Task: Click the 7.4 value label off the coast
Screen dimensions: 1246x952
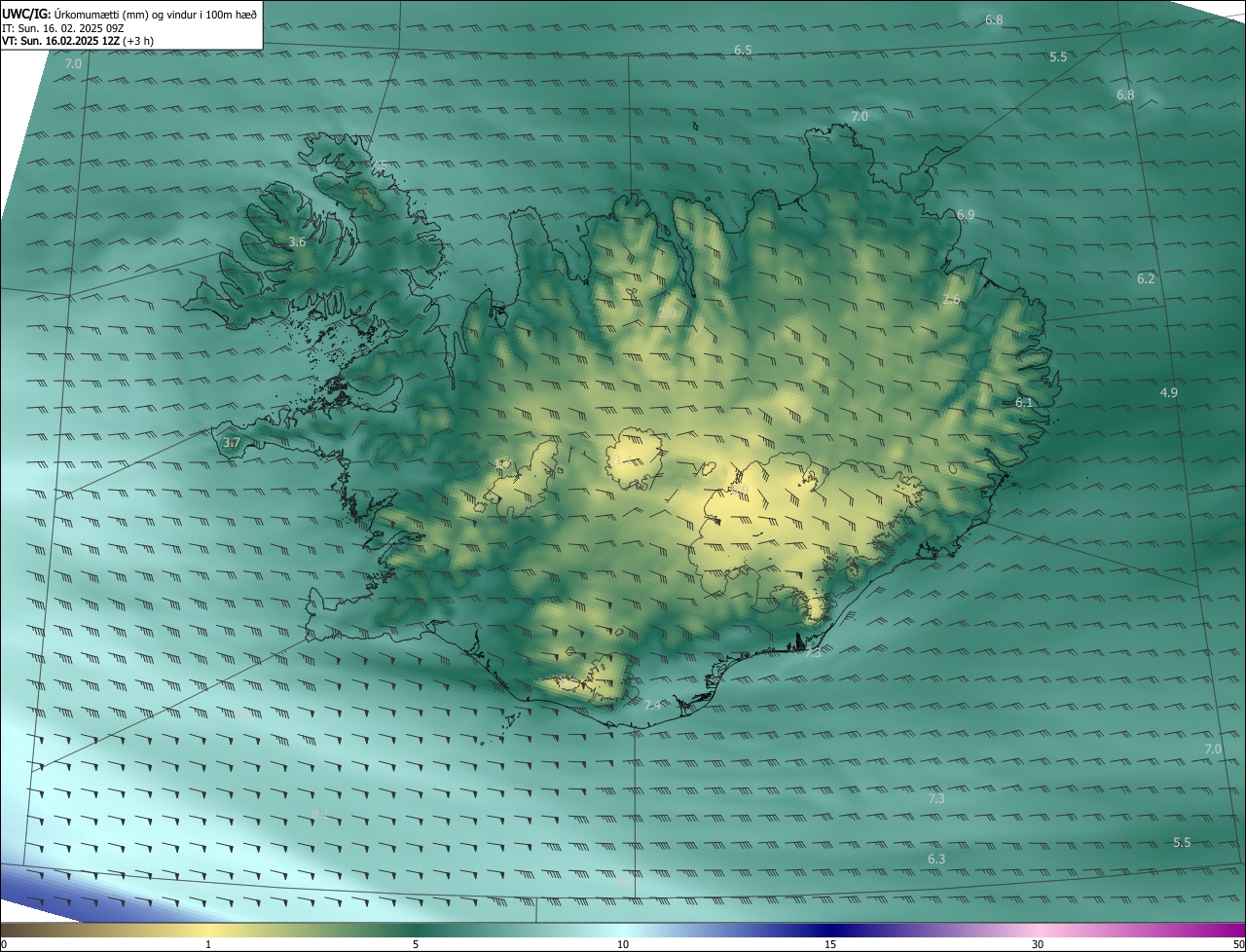Action: click(x=652, y=705)
